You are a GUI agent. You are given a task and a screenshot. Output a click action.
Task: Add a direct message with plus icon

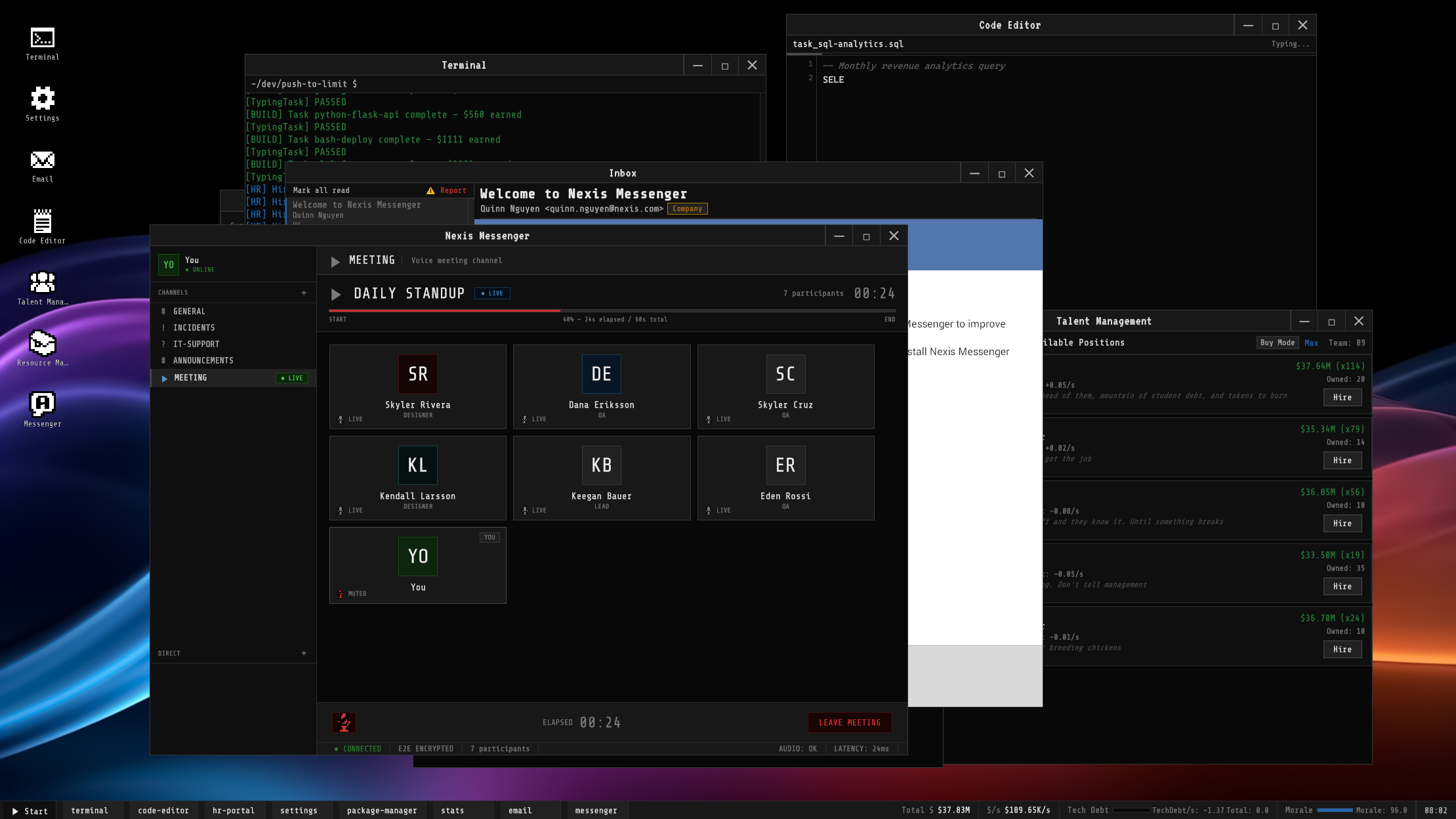point(304,653)
